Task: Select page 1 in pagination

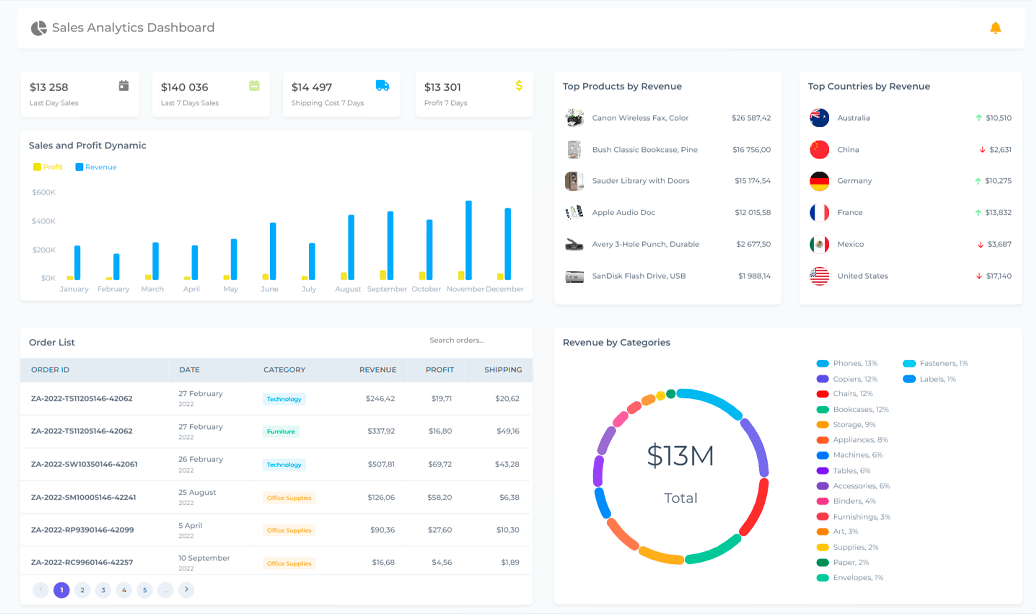Action: click(61, 590)
